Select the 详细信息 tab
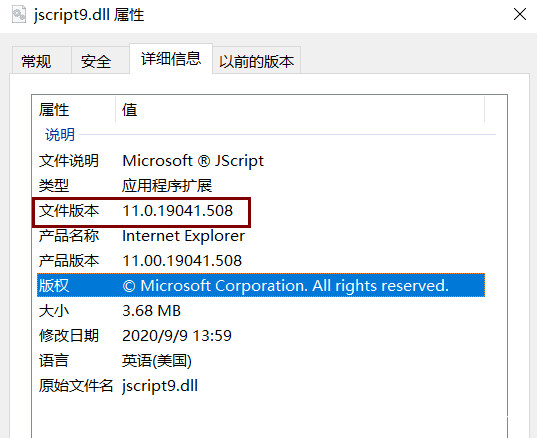Viewport: 537px width, 438px height. point(171,59)
